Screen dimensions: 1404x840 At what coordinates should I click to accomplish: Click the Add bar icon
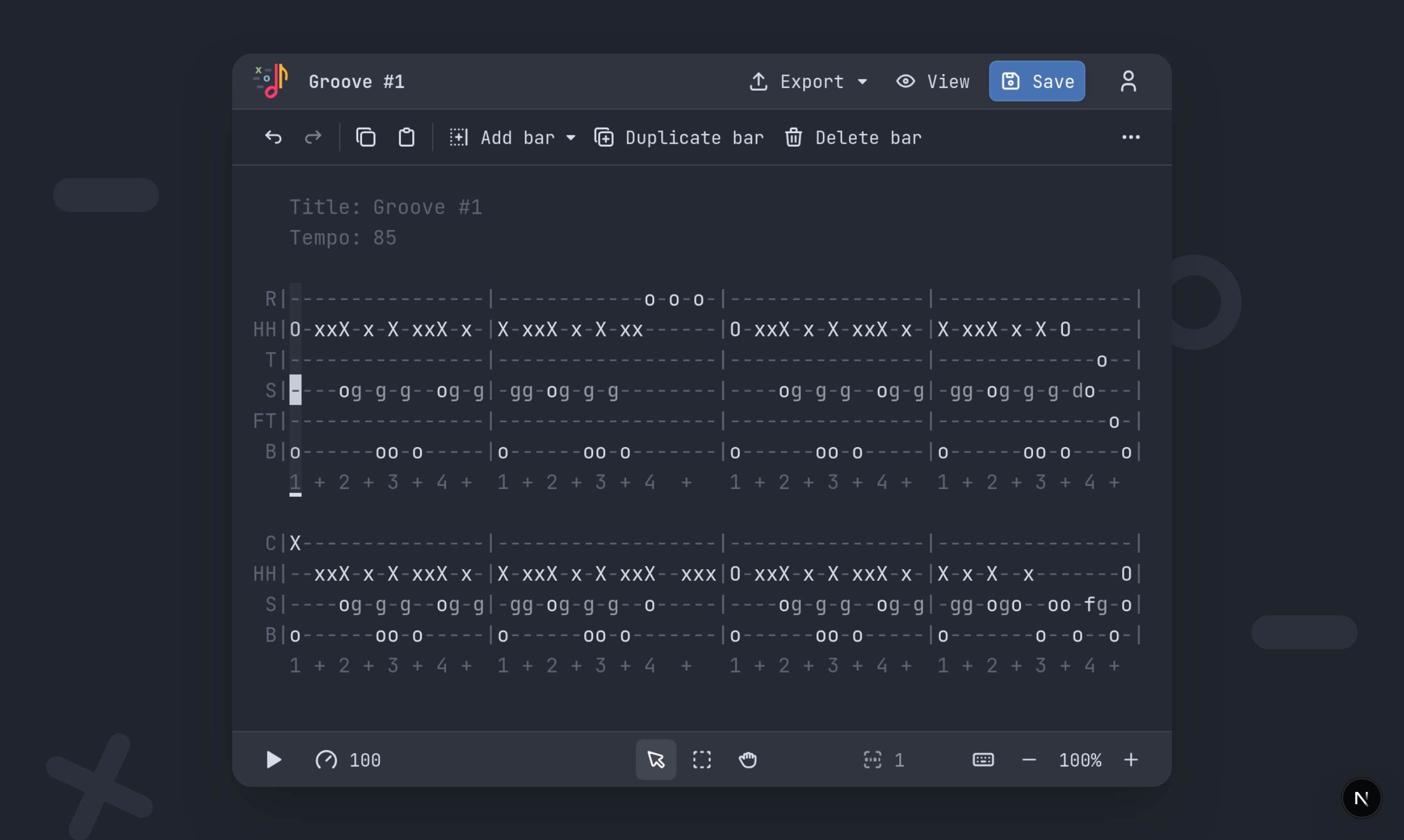pos(459,138)
